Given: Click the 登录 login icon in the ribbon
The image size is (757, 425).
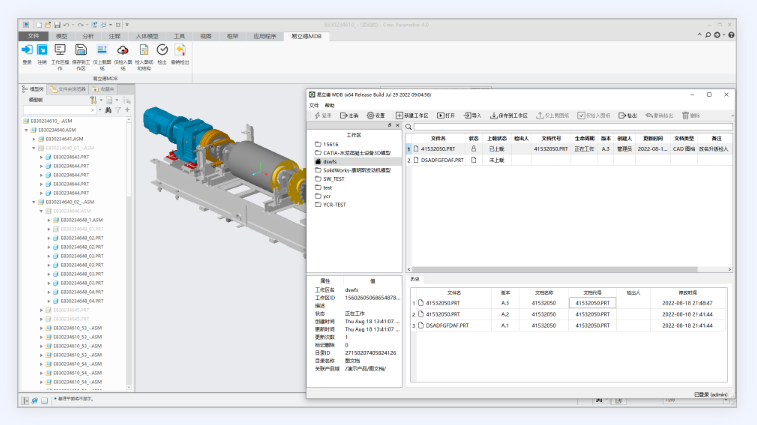Looking at the screenshot, I should [x=27, y=50].
